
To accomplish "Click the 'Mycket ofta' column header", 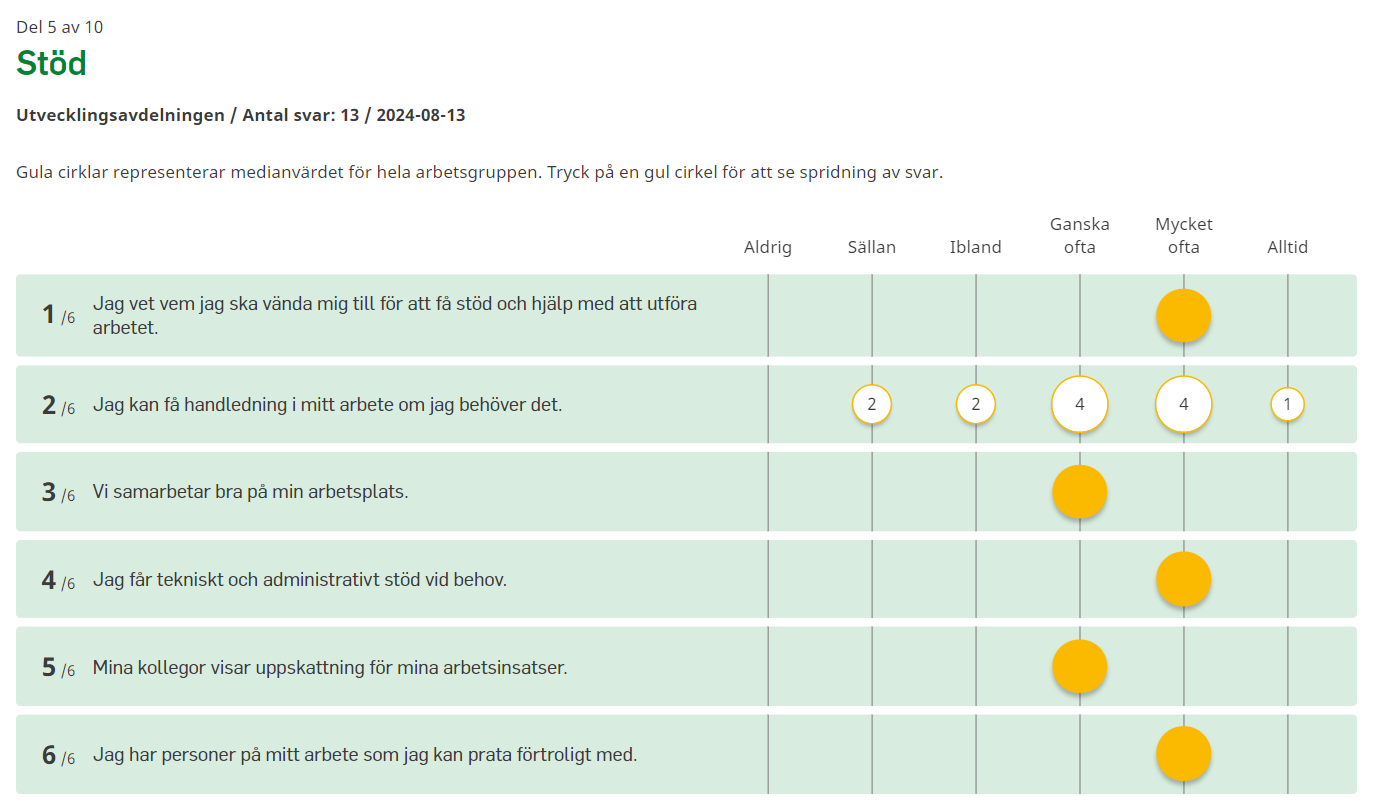I will point(1183,235).
